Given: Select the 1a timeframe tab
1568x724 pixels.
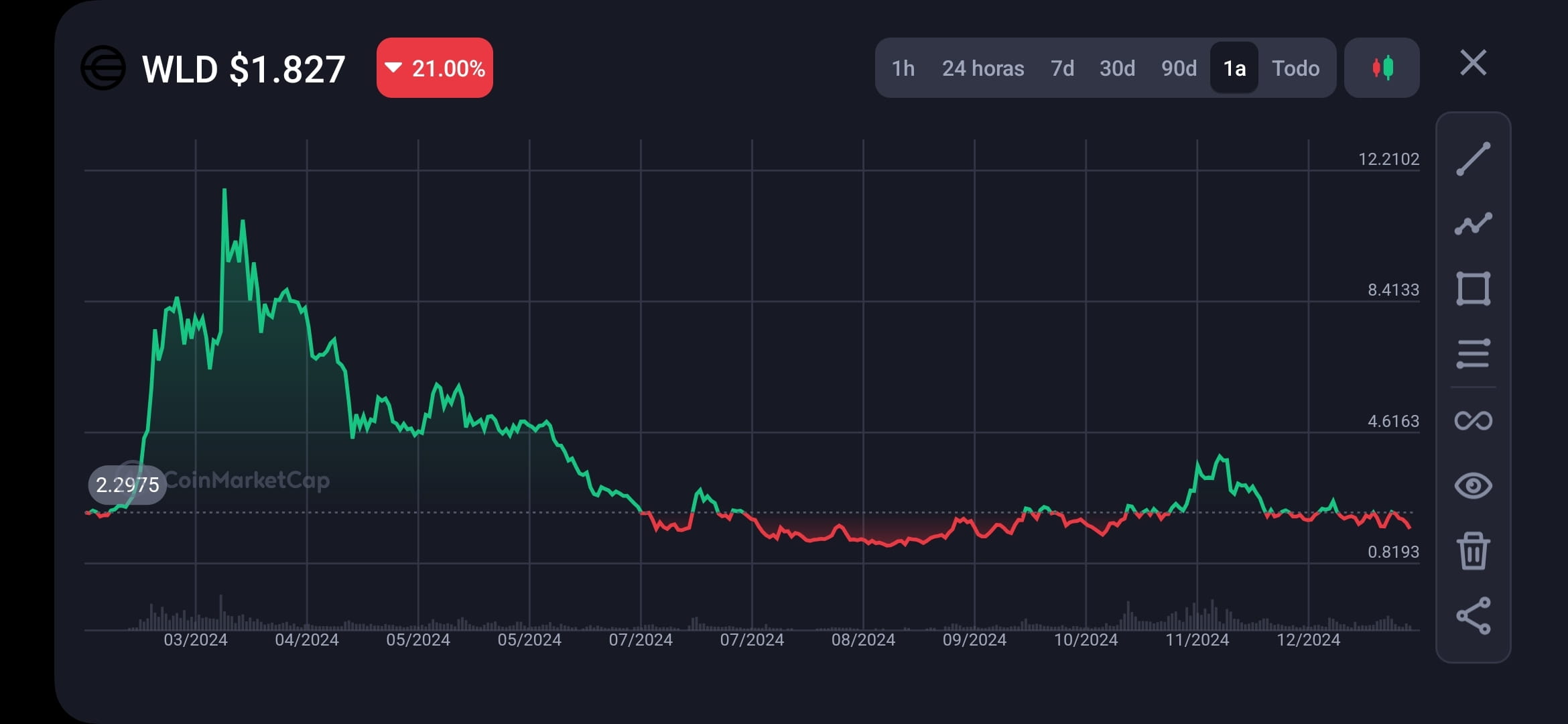Looking at the screenshot, I should (1234, 68).
